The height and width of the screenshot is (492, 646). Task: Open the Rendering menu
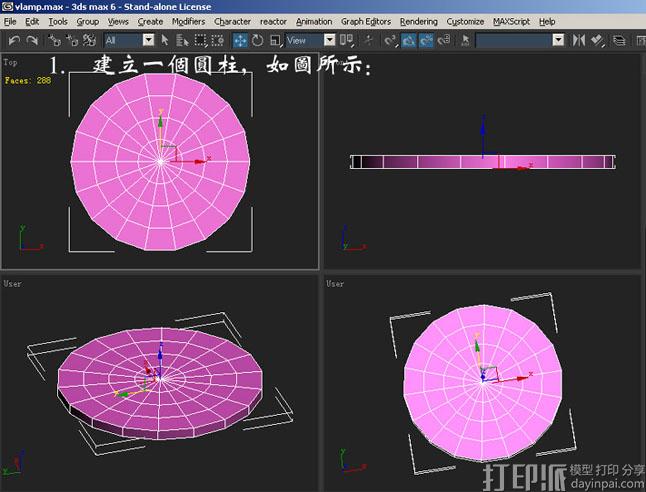coord(418,21)
